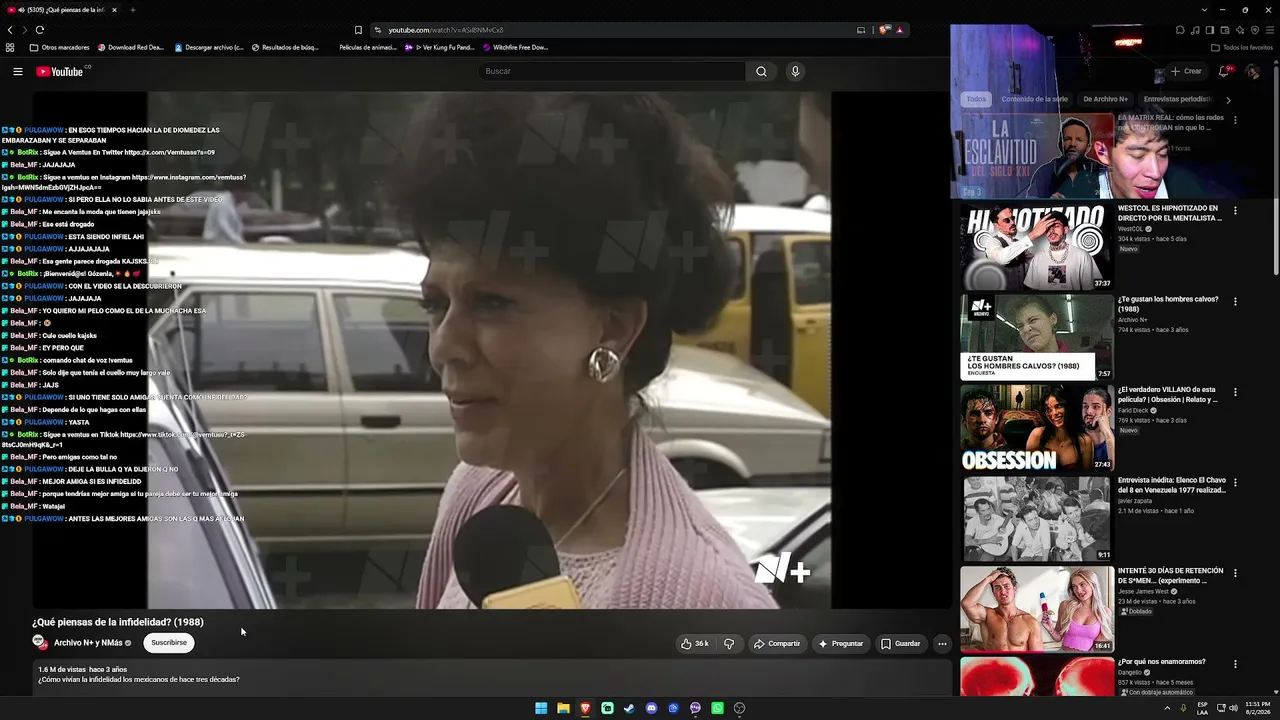Screen dimensions: 1280x720
Task: Open the YouTube guide hamburger menu
Action: (17, 71)
